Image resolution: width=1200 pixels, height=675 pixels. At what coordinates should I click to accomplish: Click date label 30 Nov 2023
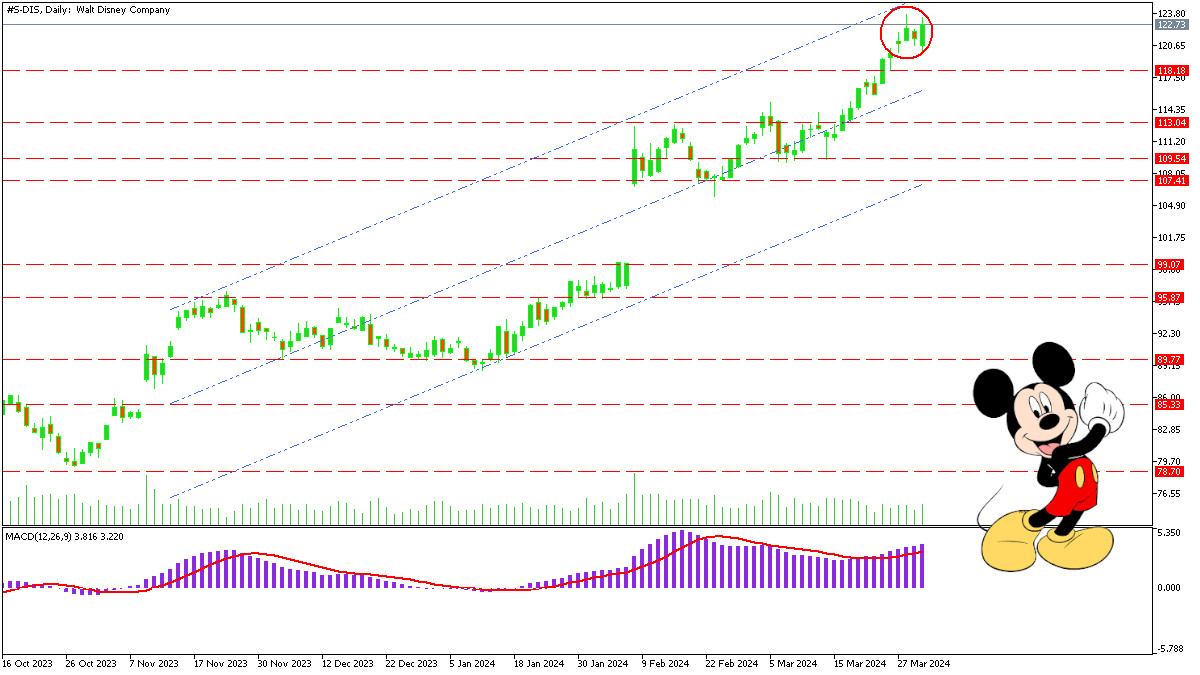pos(282,663)
